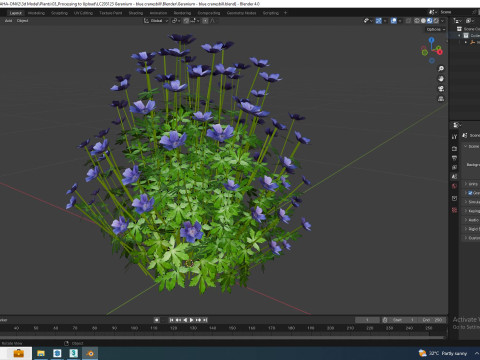Click the End frame field in timeline
The height and width of the screenshot is (360, 480).
pos(432,320)
